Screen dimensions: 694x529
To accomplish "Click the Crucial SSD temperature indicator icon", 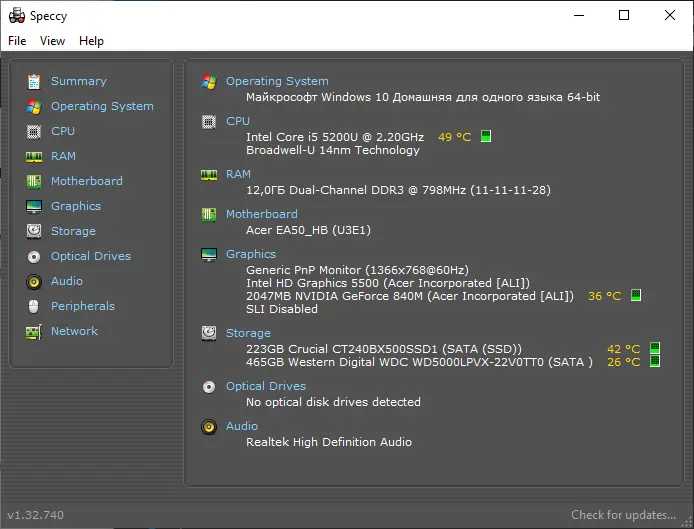I will [x=655, y=348].
